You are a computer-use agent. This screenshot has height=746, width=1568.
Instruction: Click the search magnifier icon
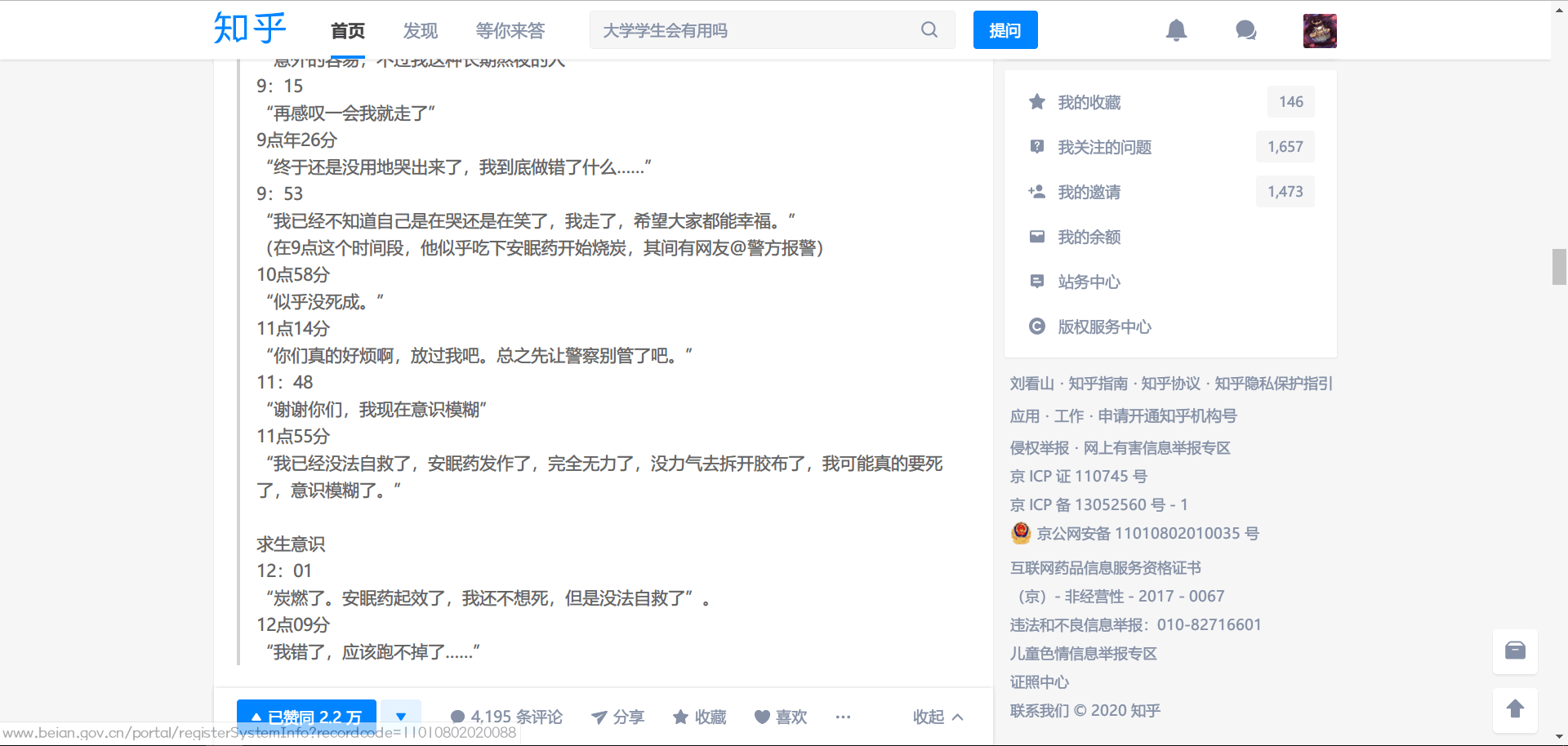pyautogui.click(x=929, y=30)
